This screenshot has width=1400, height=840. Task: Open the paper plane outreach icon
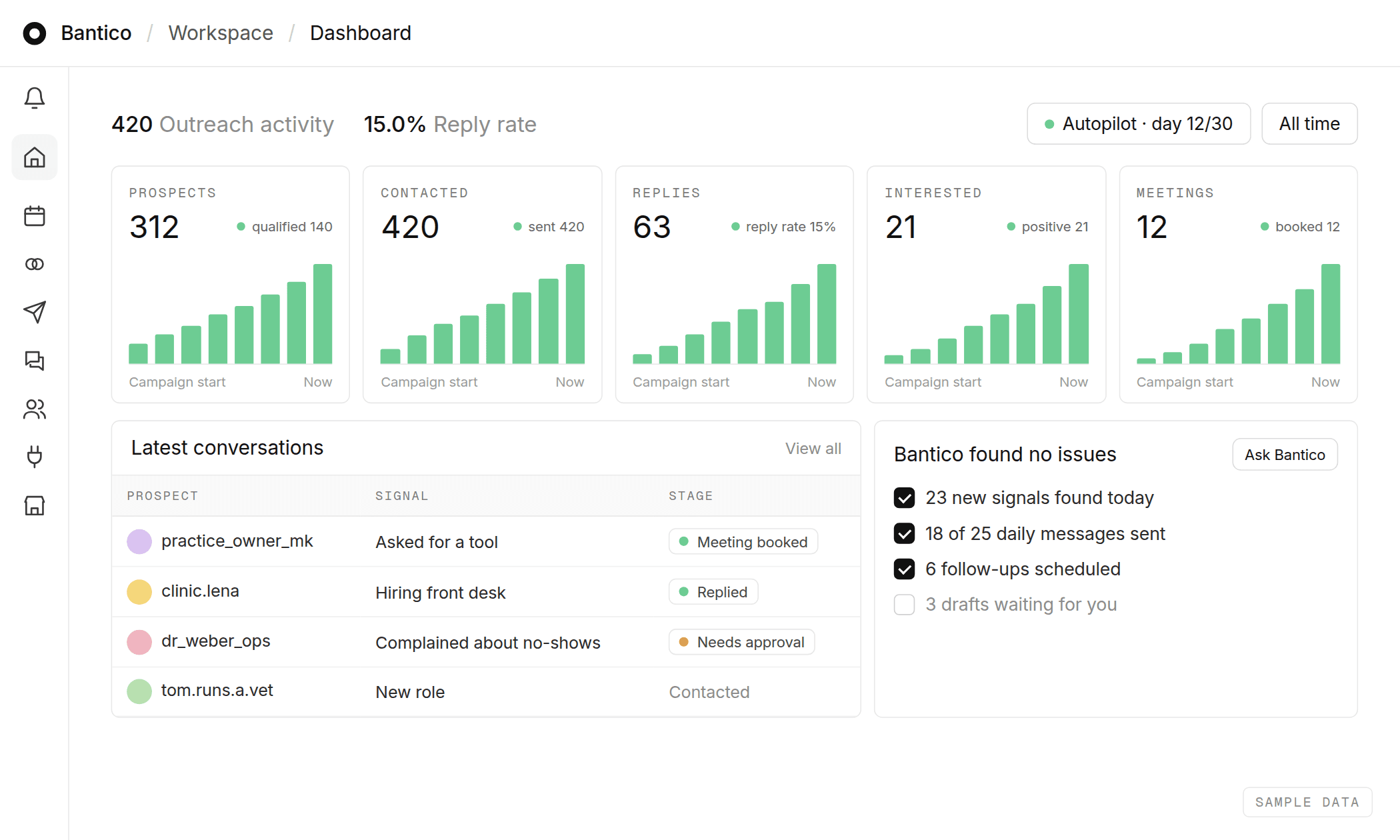click(x=35, y=312)
